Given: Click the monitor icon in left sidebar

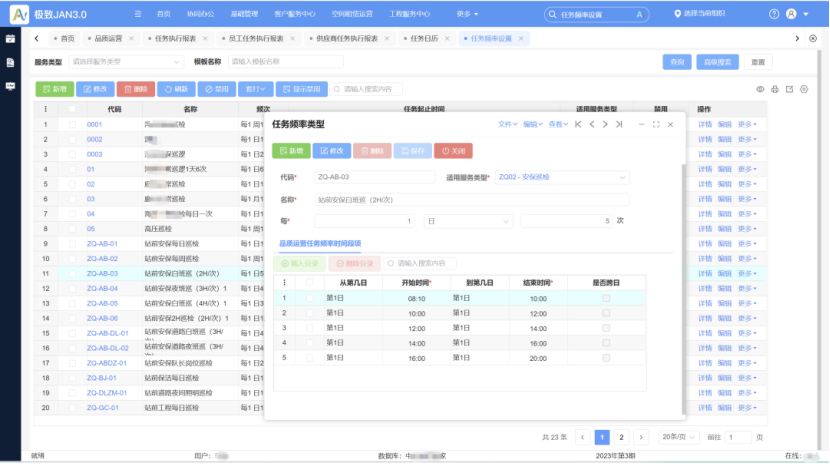Looking at the screenshot, I should 10,86.
